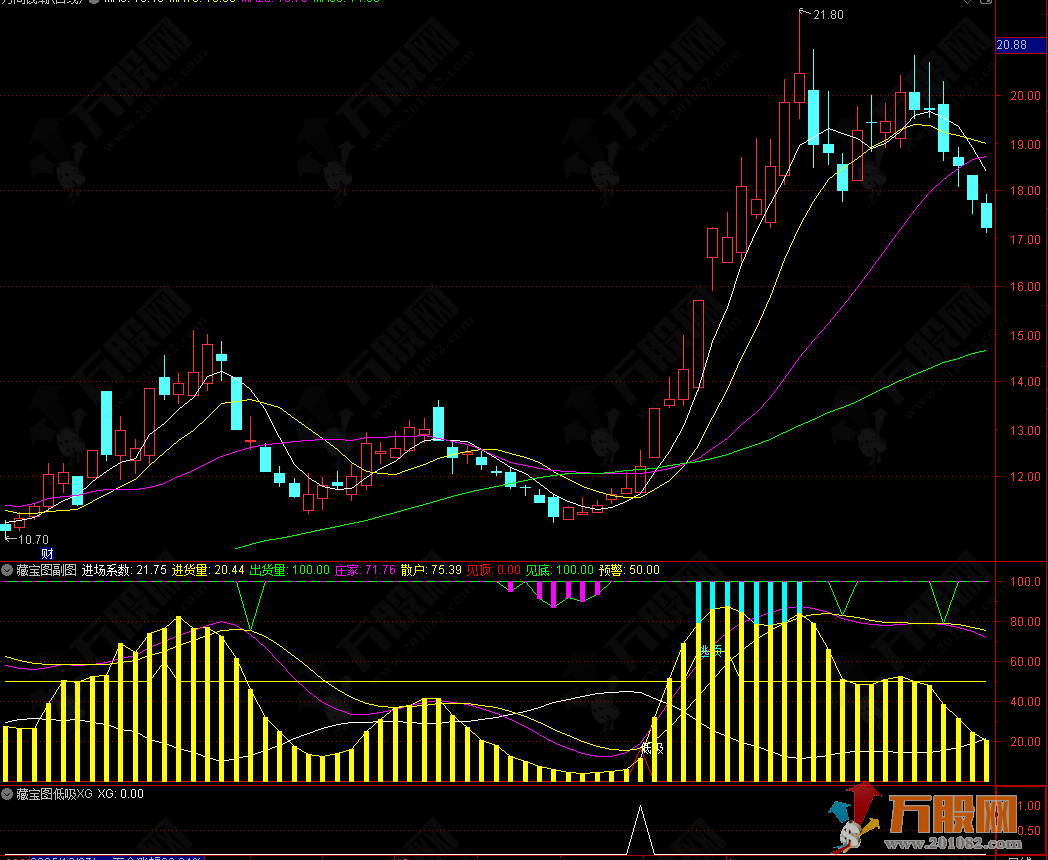Select the 藏宝图副图 indicator name label
This screenshot has width=1048, height=860.
coord(46,570)
